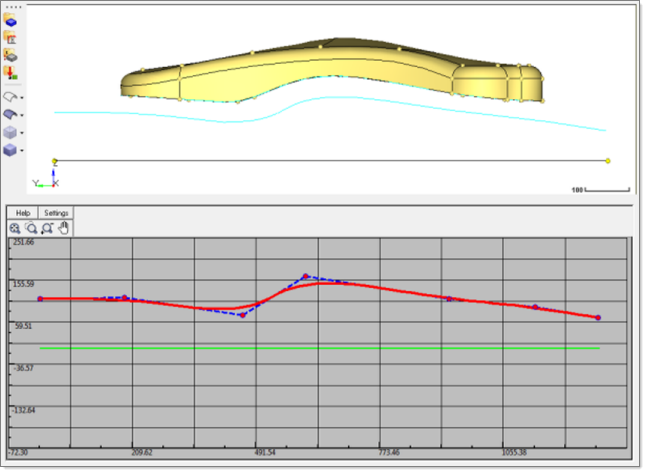This screenshot has height=473, width=646.
Task: Click the top blue part folder icon
Action: click(11, 20)
